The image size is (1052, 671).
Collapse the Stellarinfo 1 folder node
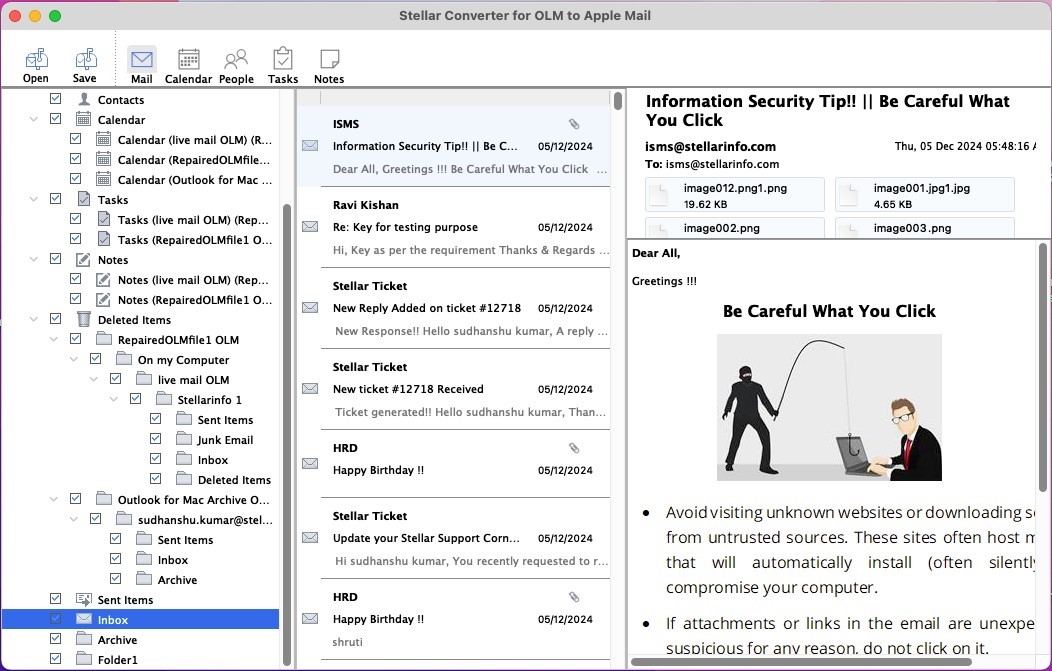(x=115, y=400)
